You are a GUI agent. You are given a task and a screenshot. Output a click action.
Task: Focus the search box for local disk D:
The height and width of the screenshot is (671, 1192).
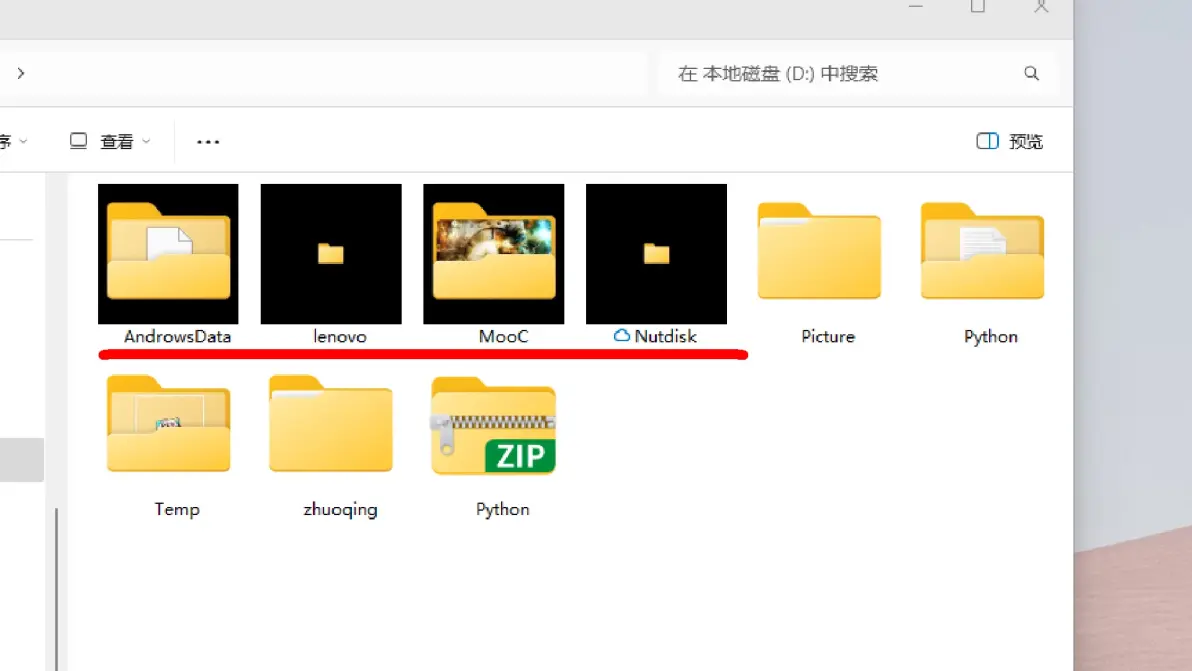point(840,74)
